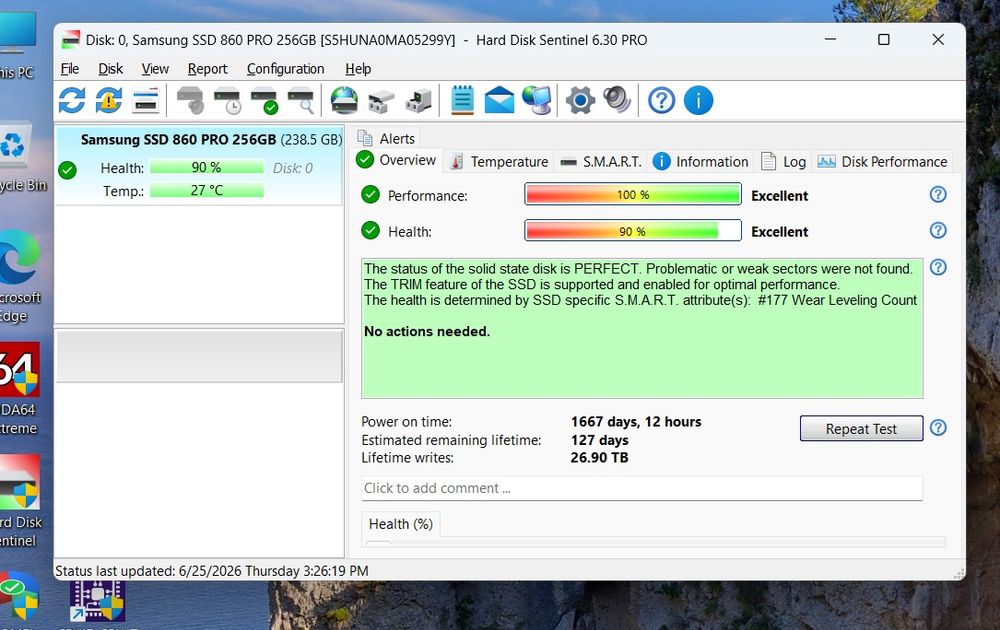Click the Microsoft Edge desktop icon
Viewport: 1000px width, 630px height.
[x=20, y=277]
